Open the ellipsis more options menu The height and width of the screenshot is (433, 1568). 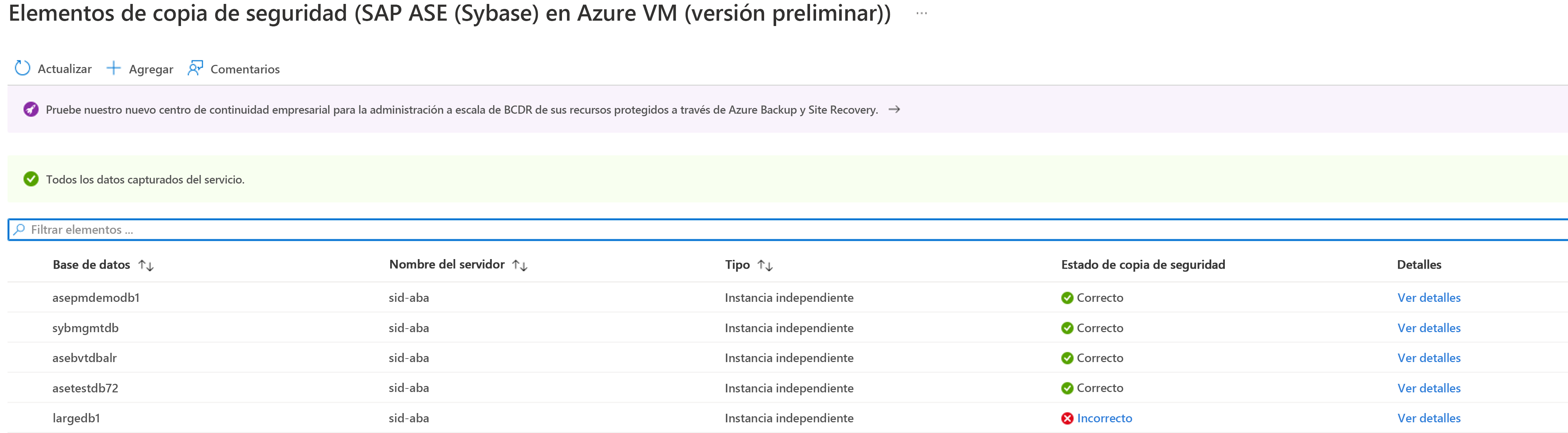pos(922,14)
